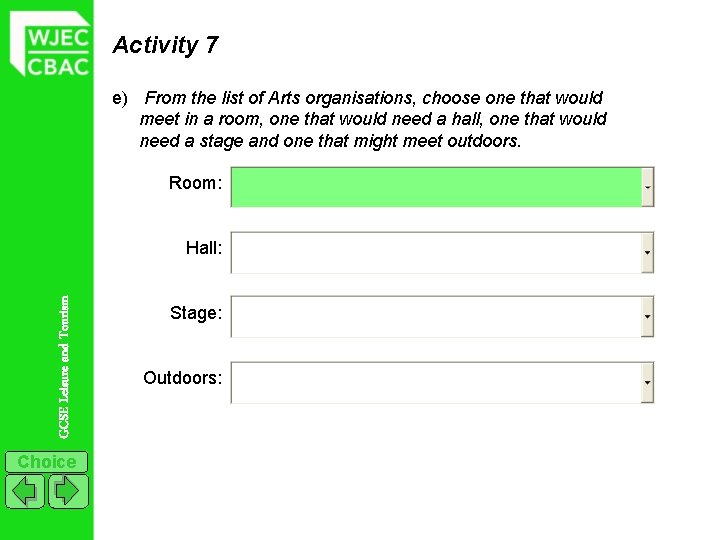Expand the Room dropdown arrow
This screenshot has width=720, height=540.
pyautogui.click(x=647, y=188)
